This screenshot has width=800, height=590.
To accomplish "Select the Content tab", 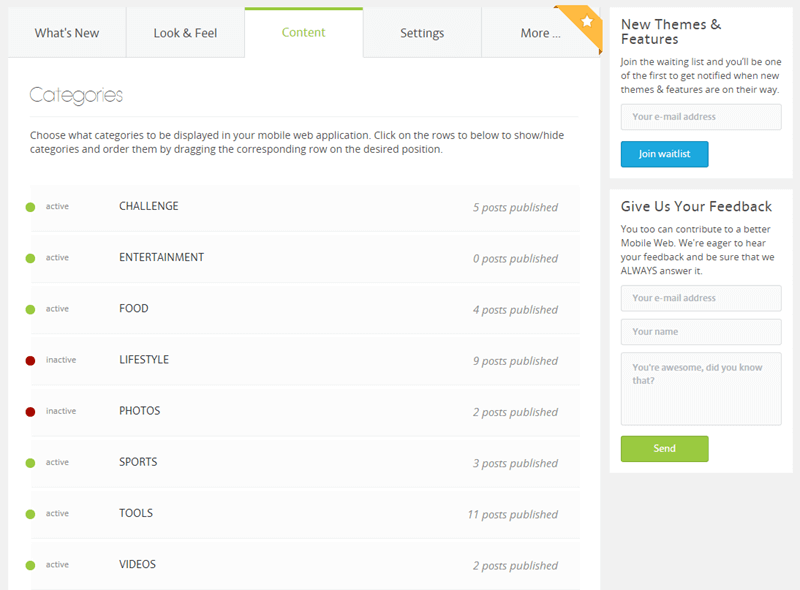I will (x=303, y=33).
